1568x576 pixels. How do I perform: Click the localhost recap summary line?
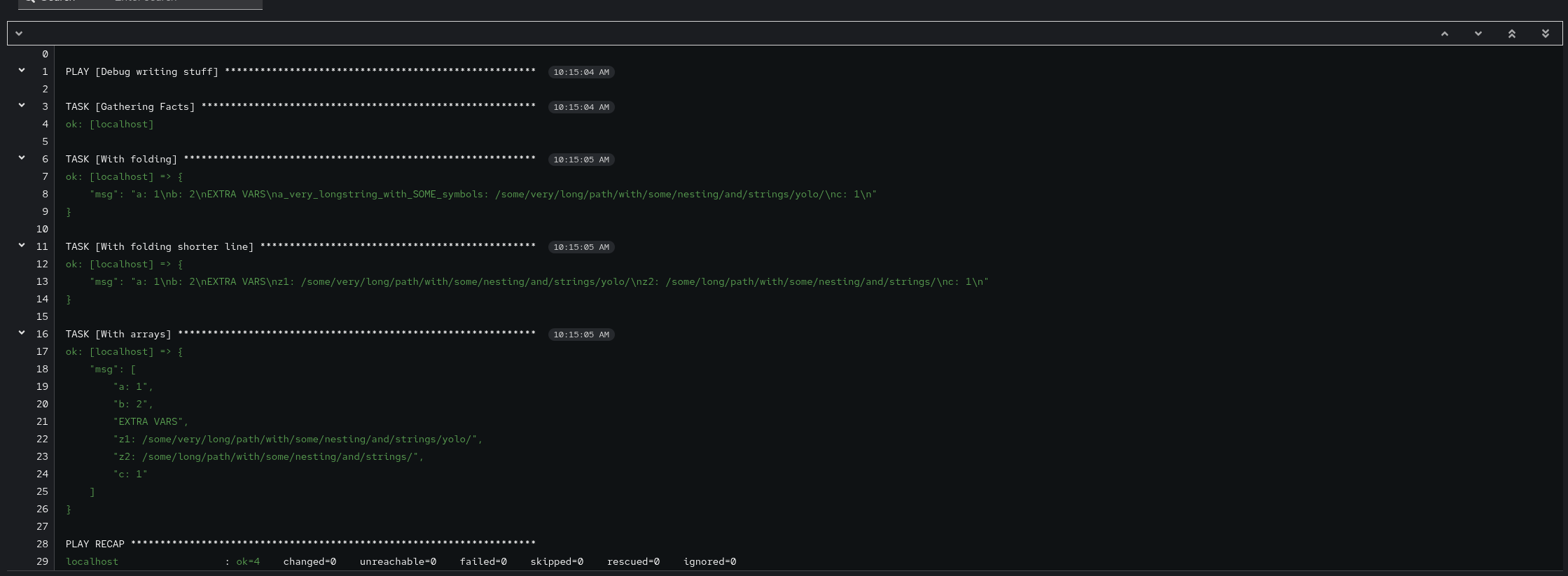pos(400,561)
